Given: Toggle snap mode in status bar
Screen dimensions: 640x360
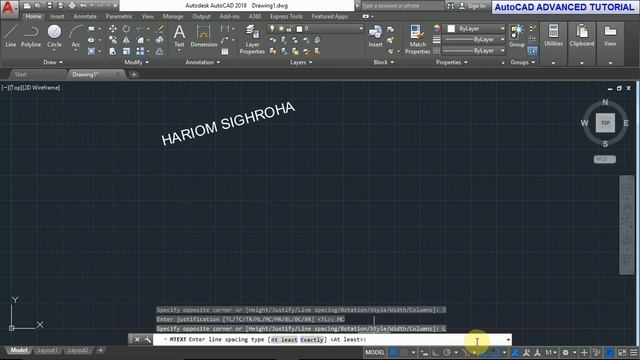Looking at the screenshot, I should (x=404, y=352).
